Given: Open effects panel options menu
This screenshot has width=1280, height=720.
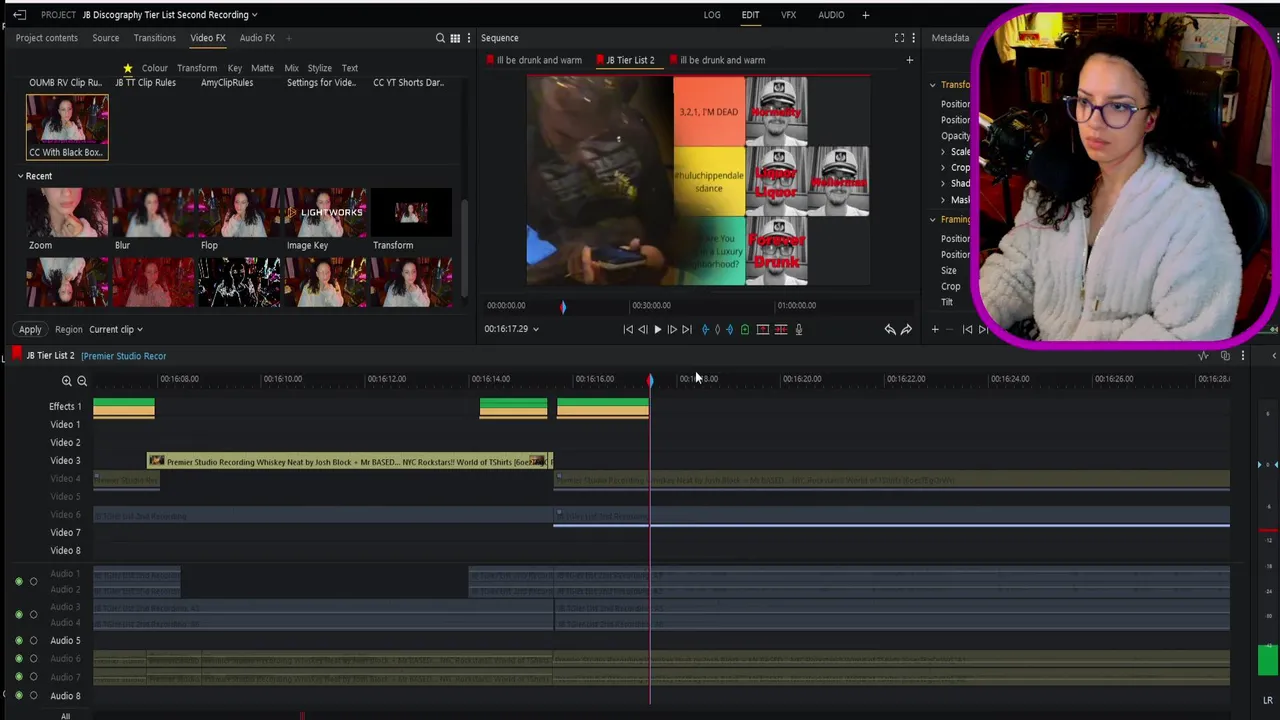Looking at the screenshot, I should pyautogui.click(x=468, y=38).
